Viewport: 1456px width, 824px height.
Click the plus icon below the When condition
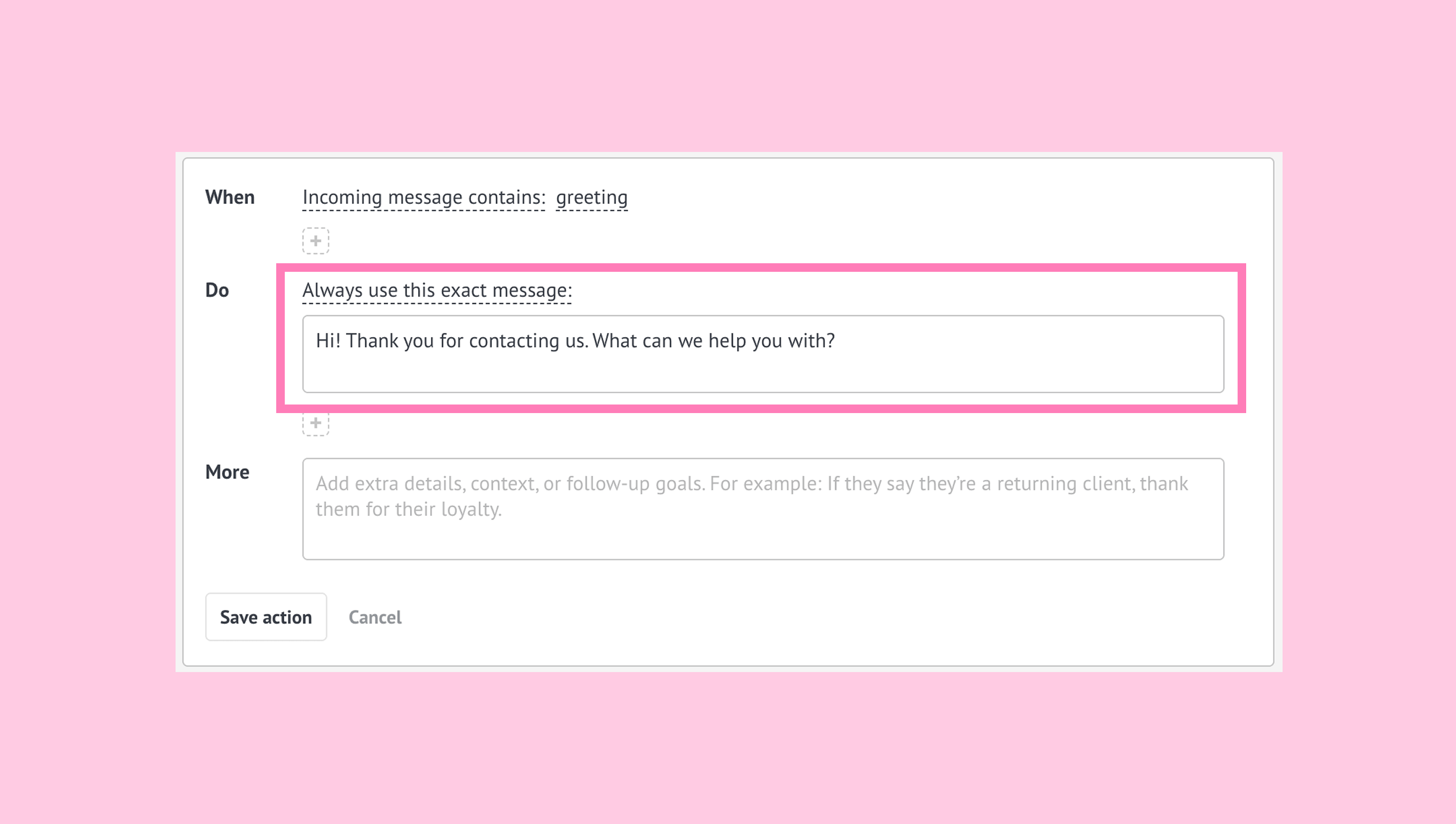(x=315, y=241)
